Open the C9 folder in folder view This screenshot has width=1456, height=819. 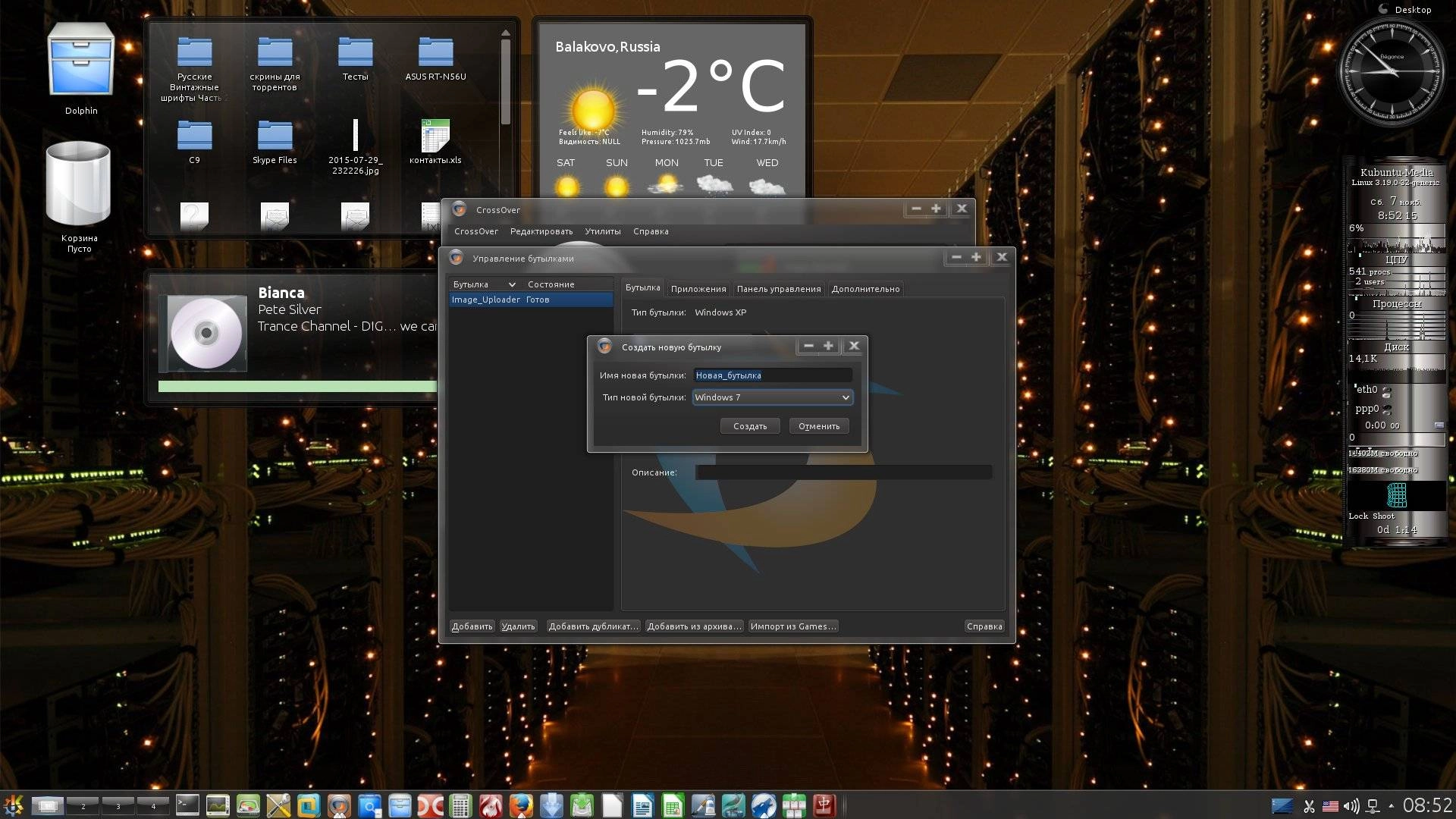[x=194, y=142]
